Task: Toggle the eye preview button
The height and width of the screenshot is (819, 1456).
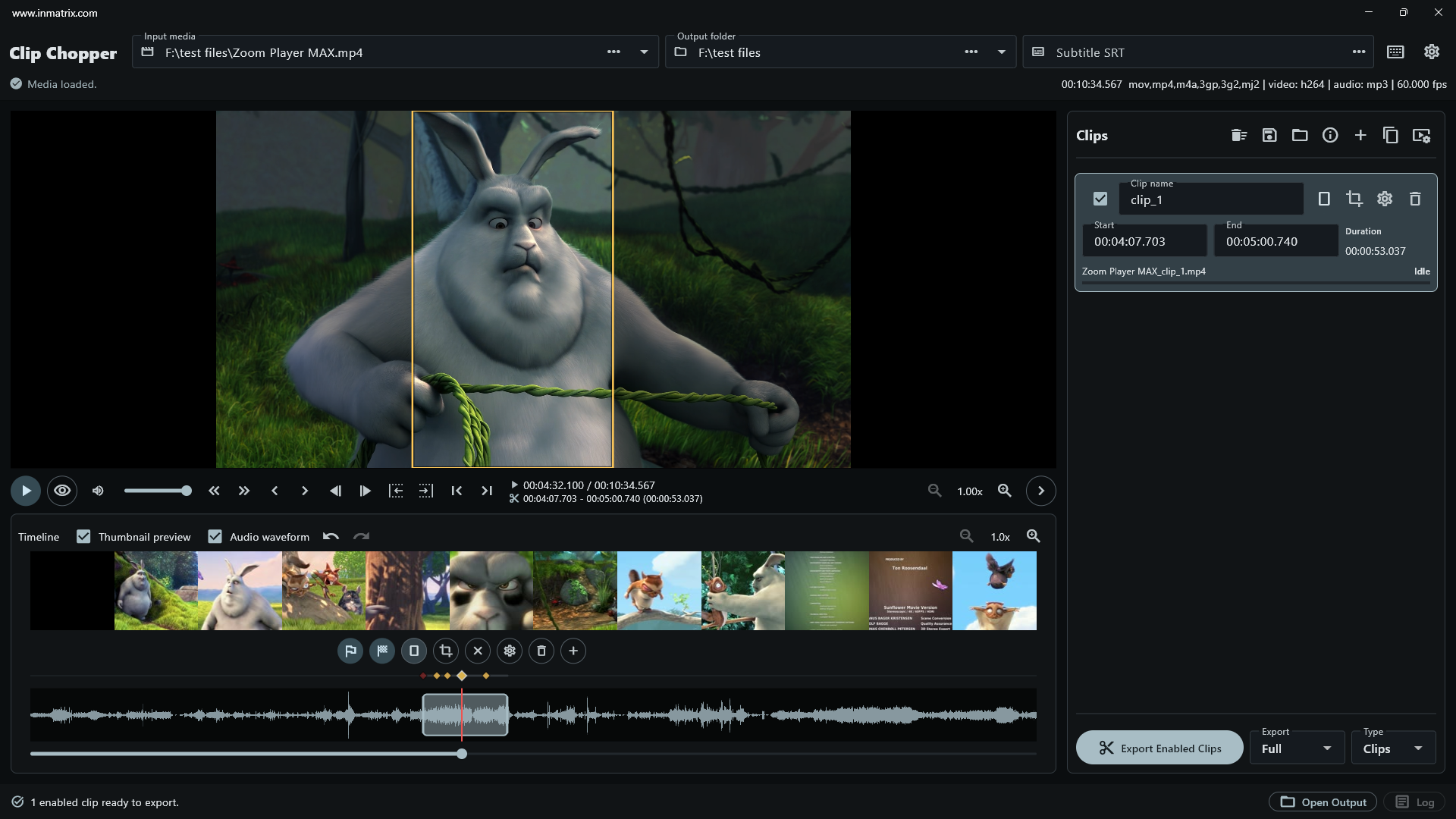Action: [62, 491]
